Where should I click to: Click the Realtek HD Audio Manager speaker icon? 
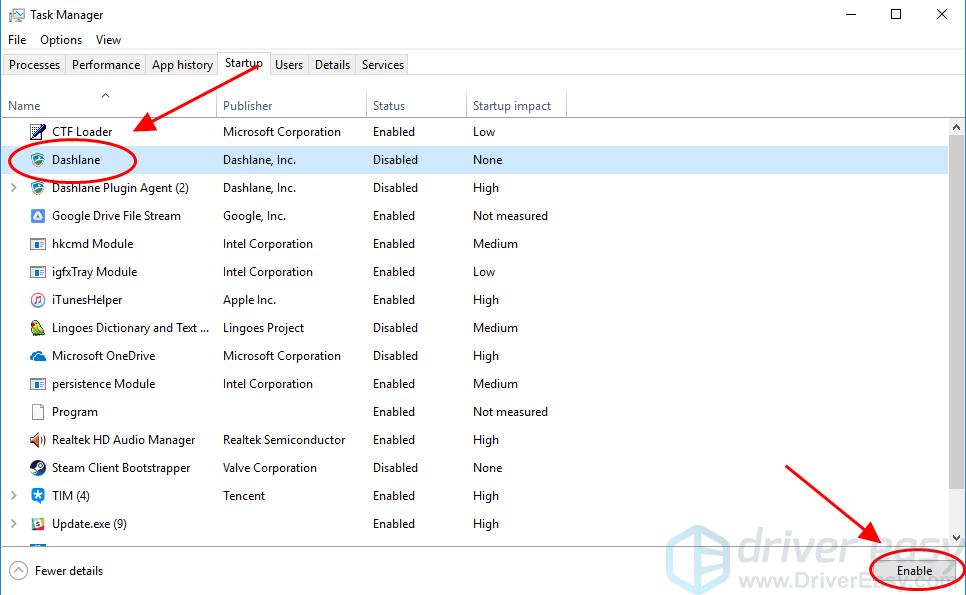tap(37, 439)
